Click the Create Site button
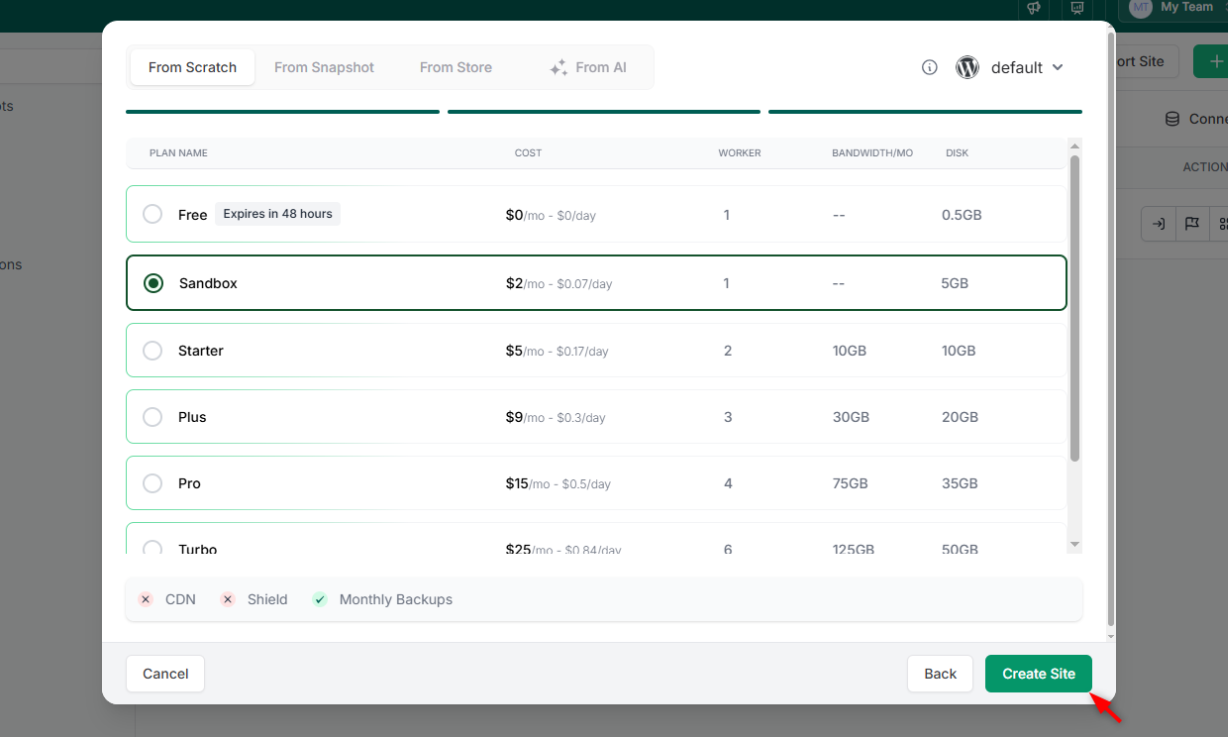Screen dimensions: 1228x737 click(1038, 673)
